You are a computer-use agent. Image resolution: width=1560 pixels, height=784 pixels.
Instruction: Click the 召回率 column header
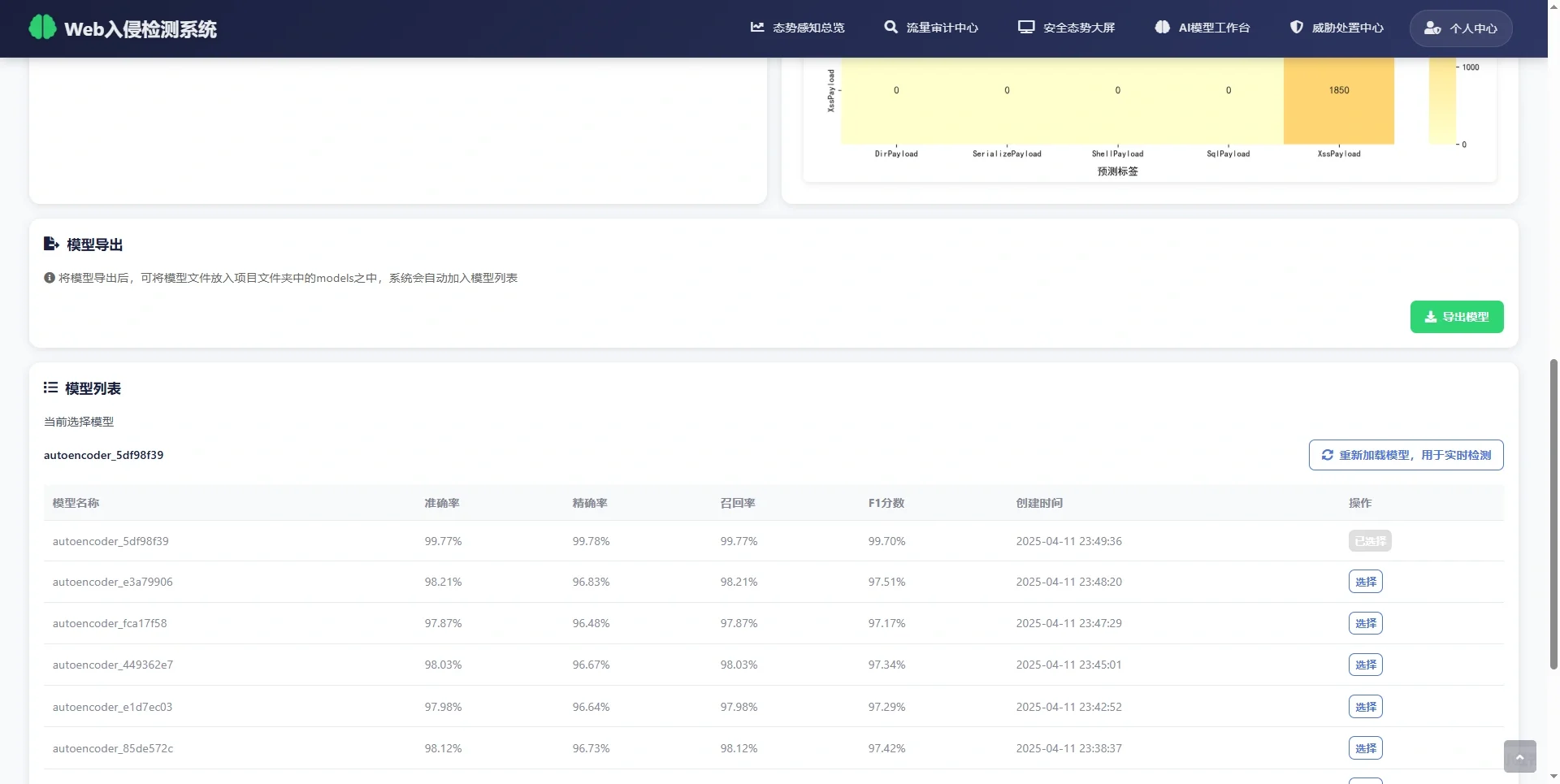pyautogui.click(x=738, y=503)
